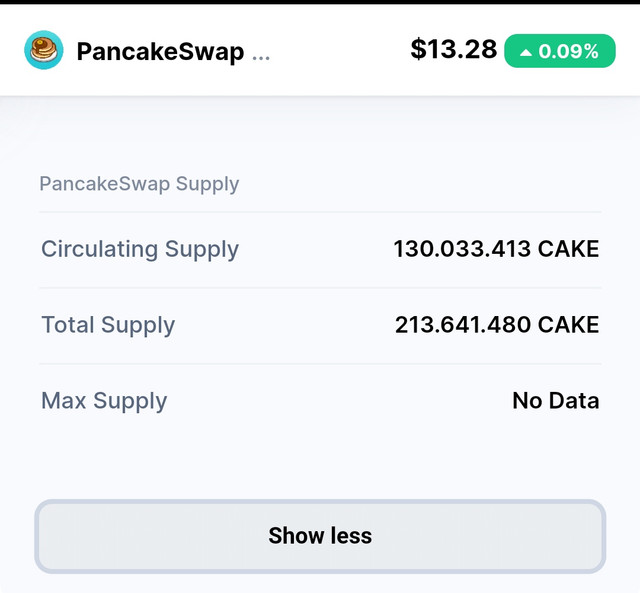This screenshot has width=640, height=593.
Task: Click the 130.033.413 CAKE value
Action: 496,249
